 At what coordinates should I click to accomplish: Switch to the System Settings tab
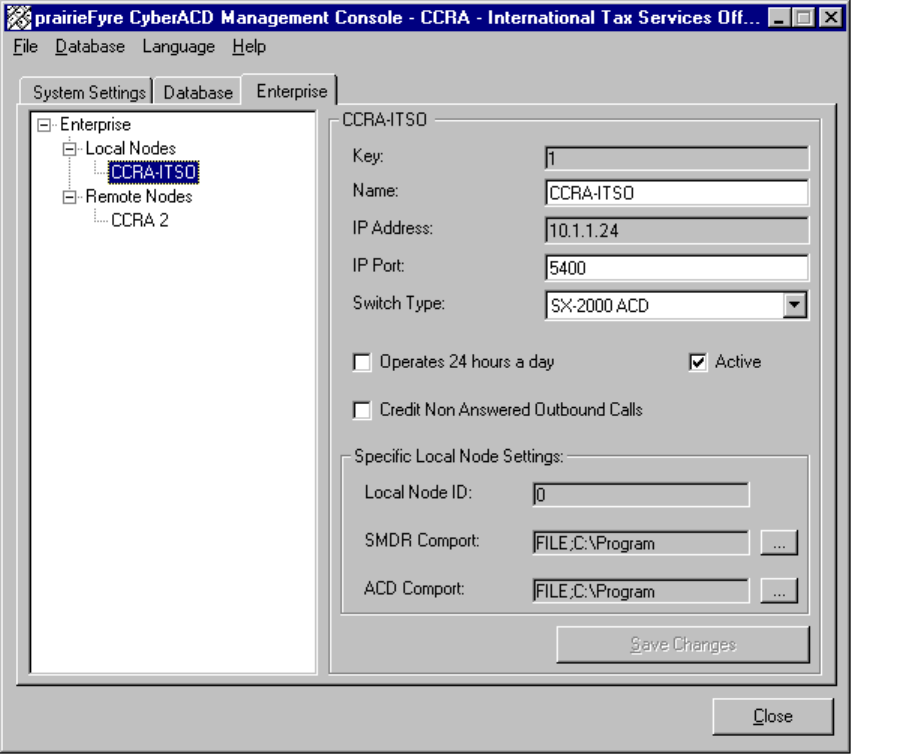[x=87, y=92]
